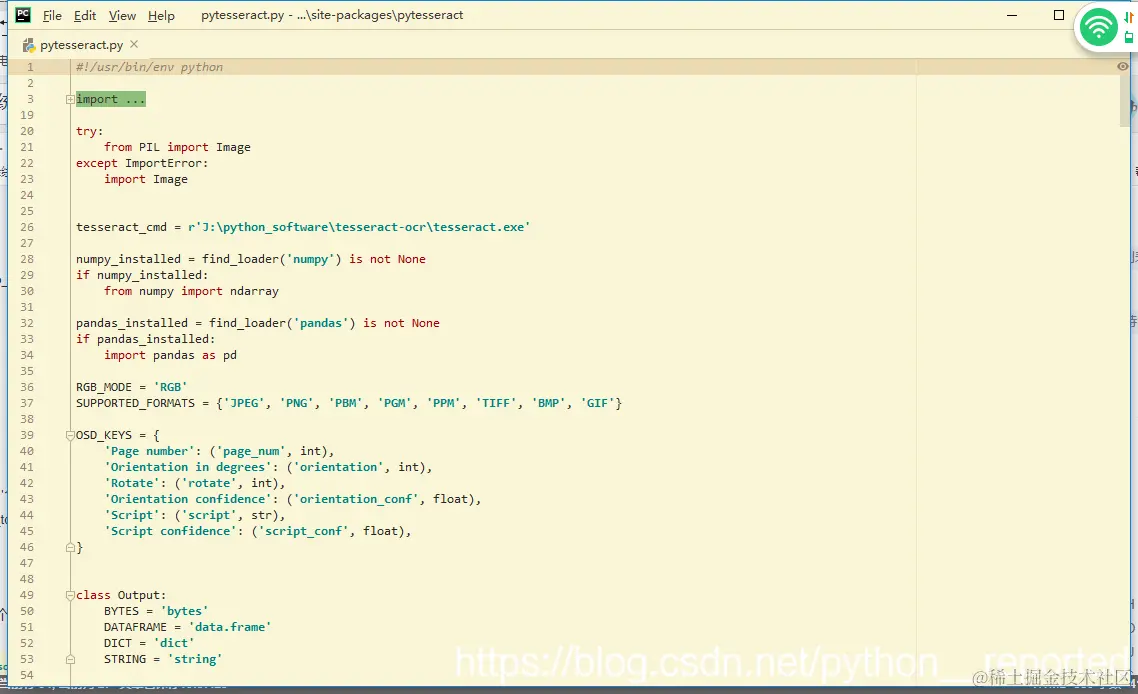1138x694 pixels.
Task: Click the 'Orientation in degrees' dictionary key
Action: coord(188,467)
